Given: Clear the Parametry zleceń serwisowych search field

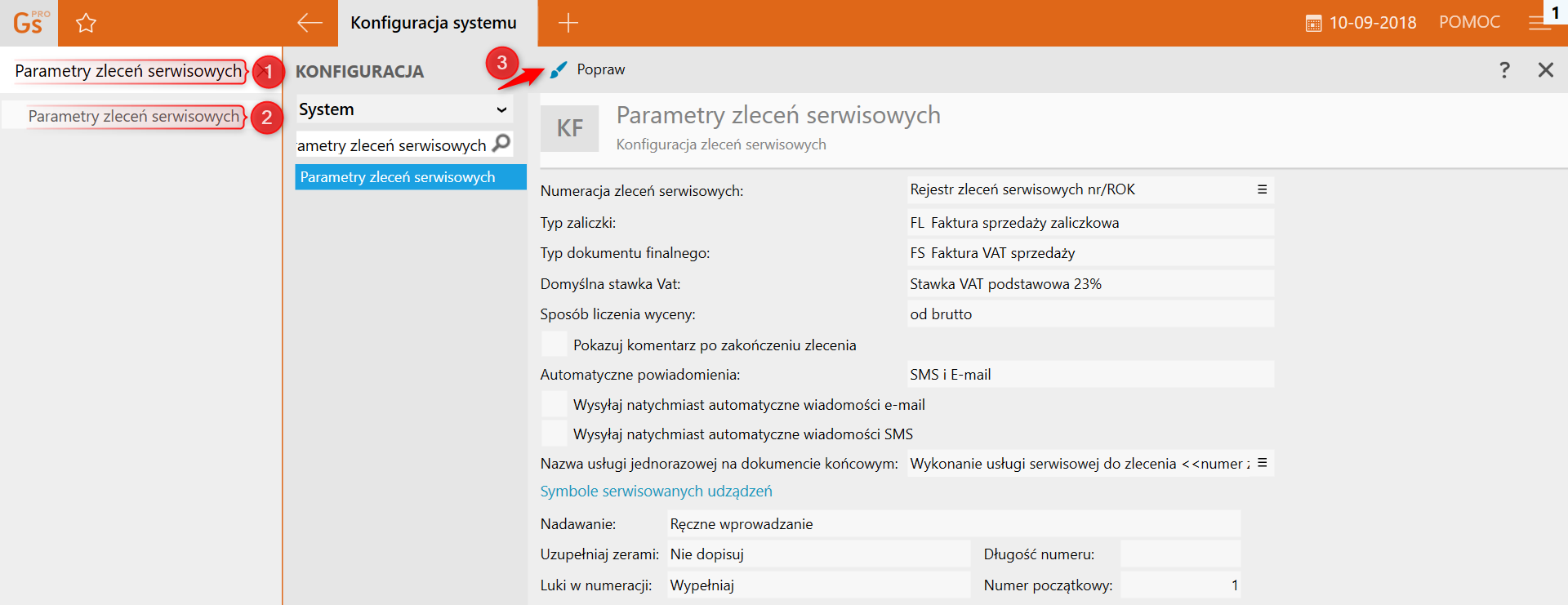Looking at the screenshot, I should coord(262,72).
